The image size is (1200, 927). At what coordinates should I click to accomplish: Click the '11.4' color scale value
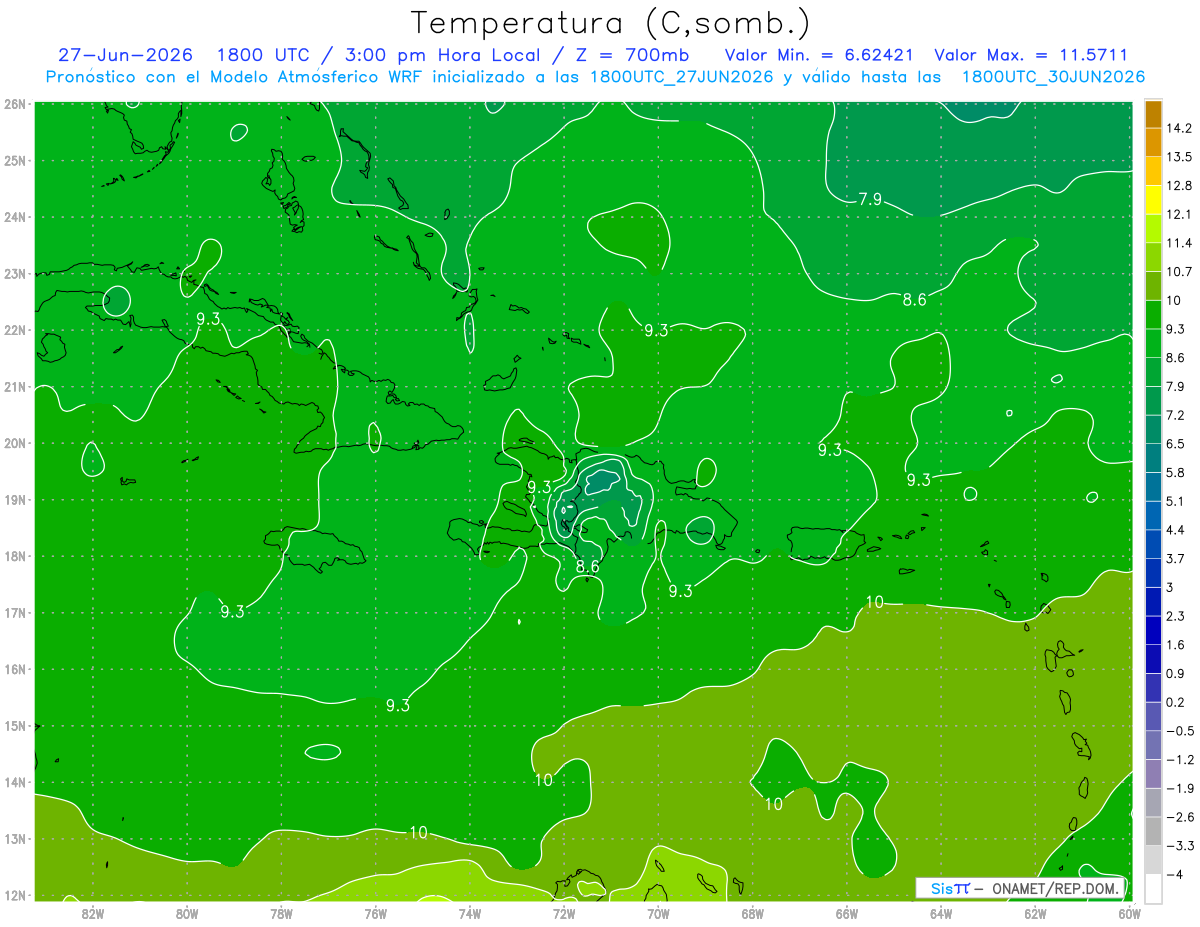click(1179, 243)
